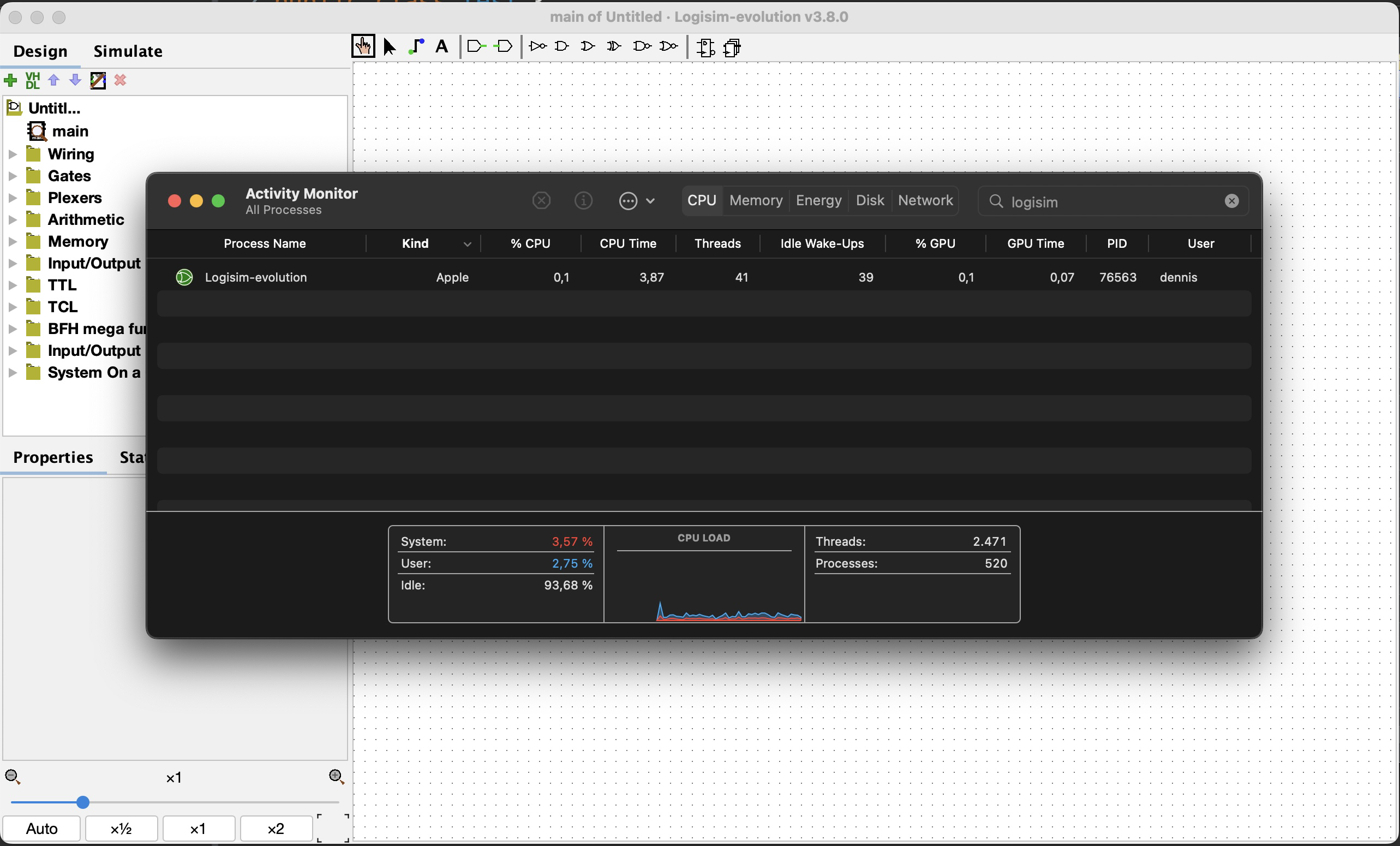The image size is (1400, 846).
Task: Choose the XOR gate tool
Action: coord(614,46)
